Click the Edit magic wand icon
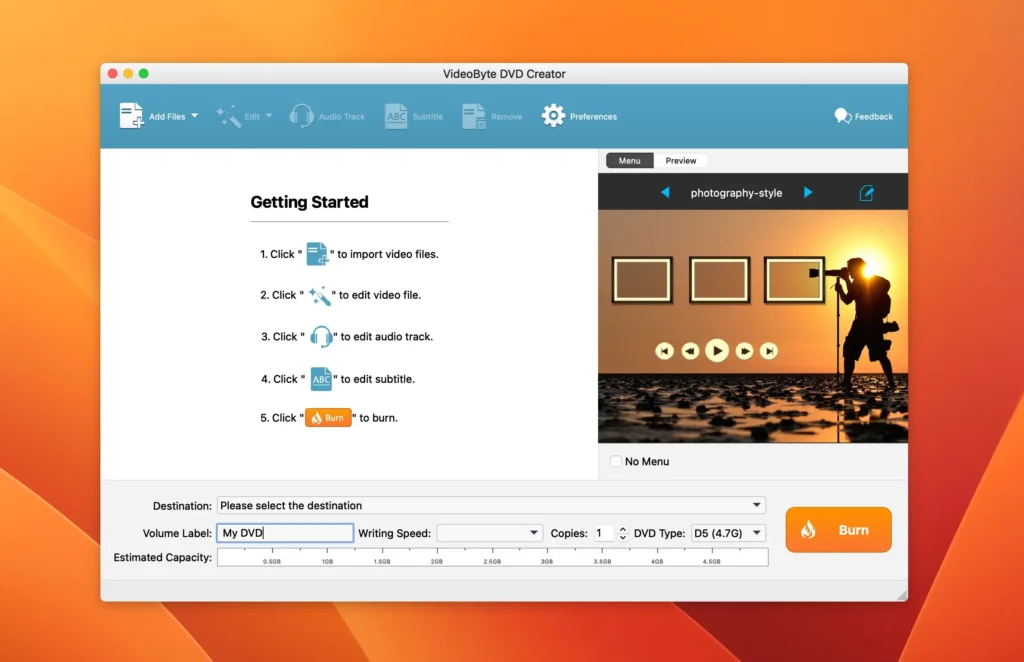This screenshot has width=1024, height=662. [229, 116]
